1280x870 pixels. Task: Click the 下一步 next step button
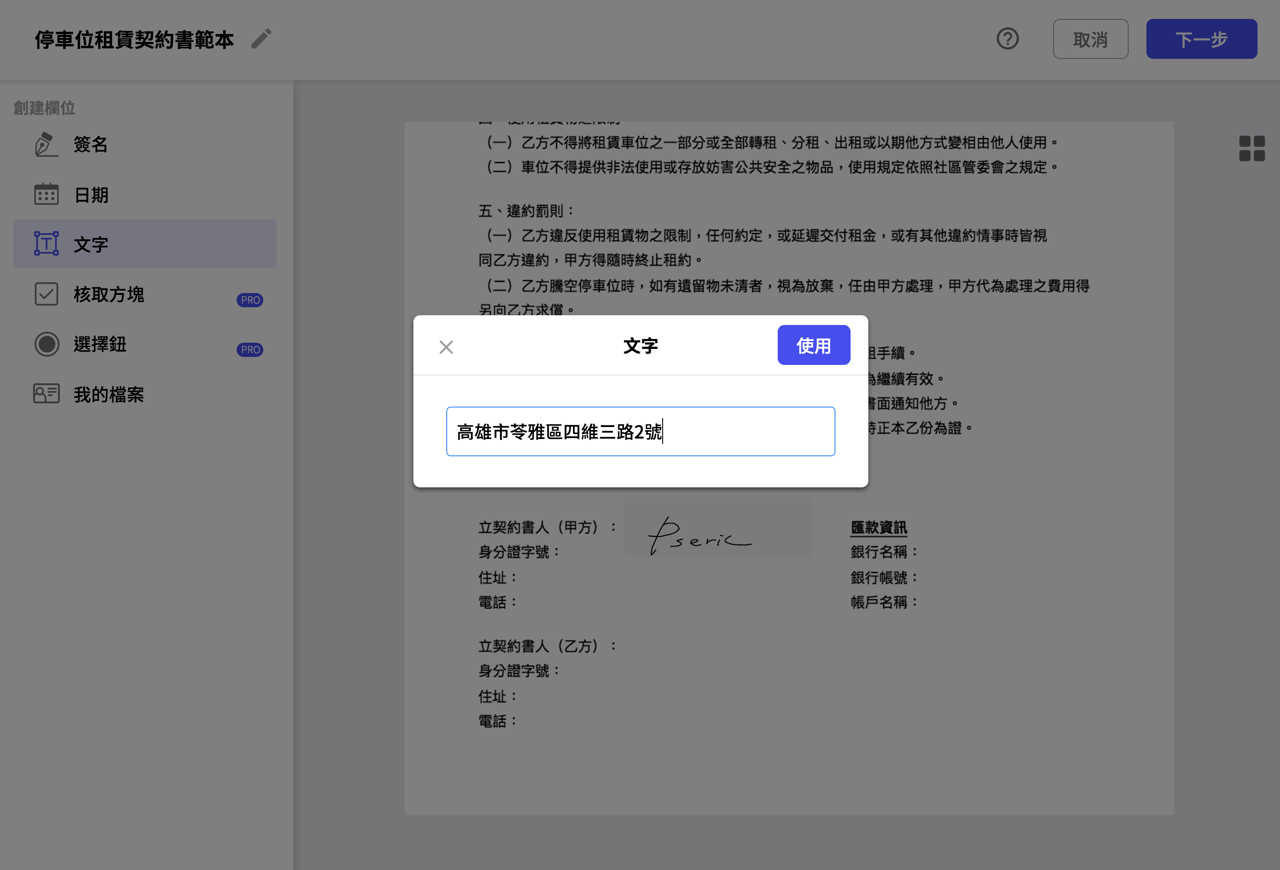tap(1201, 39)
